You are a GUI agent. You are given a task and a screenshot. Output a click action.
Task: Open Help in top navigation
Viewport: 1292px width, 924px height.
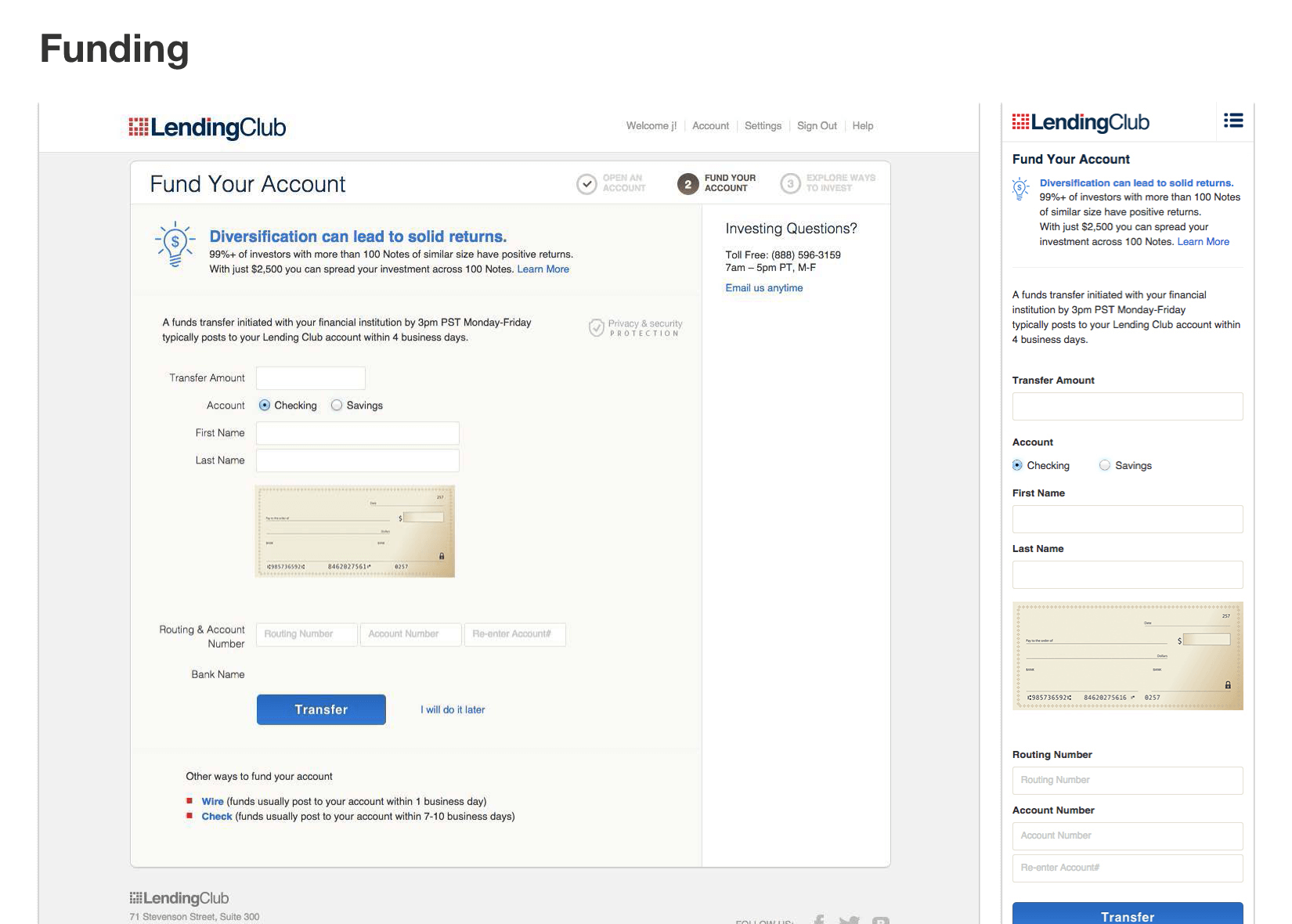tap(863, 126)
